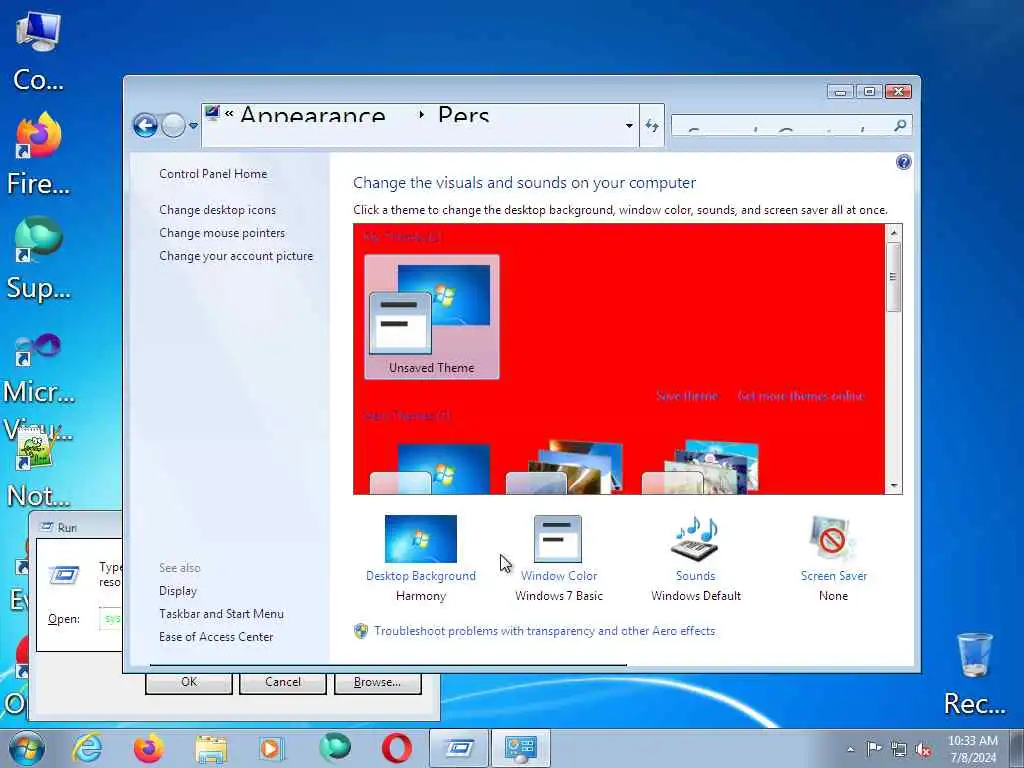
Task: Open the Windows Start orb
Action: click(x=27, y=748)
